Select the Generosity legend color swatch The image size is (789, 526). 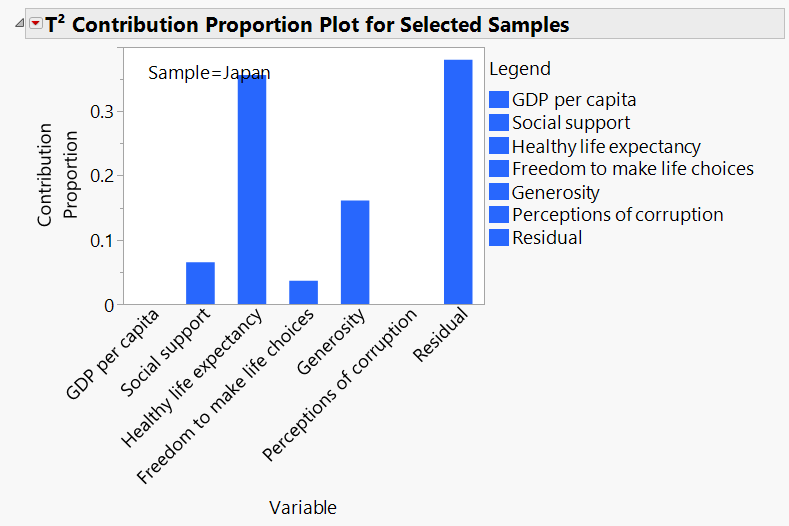pyautogui.click(x=499, y=192)
